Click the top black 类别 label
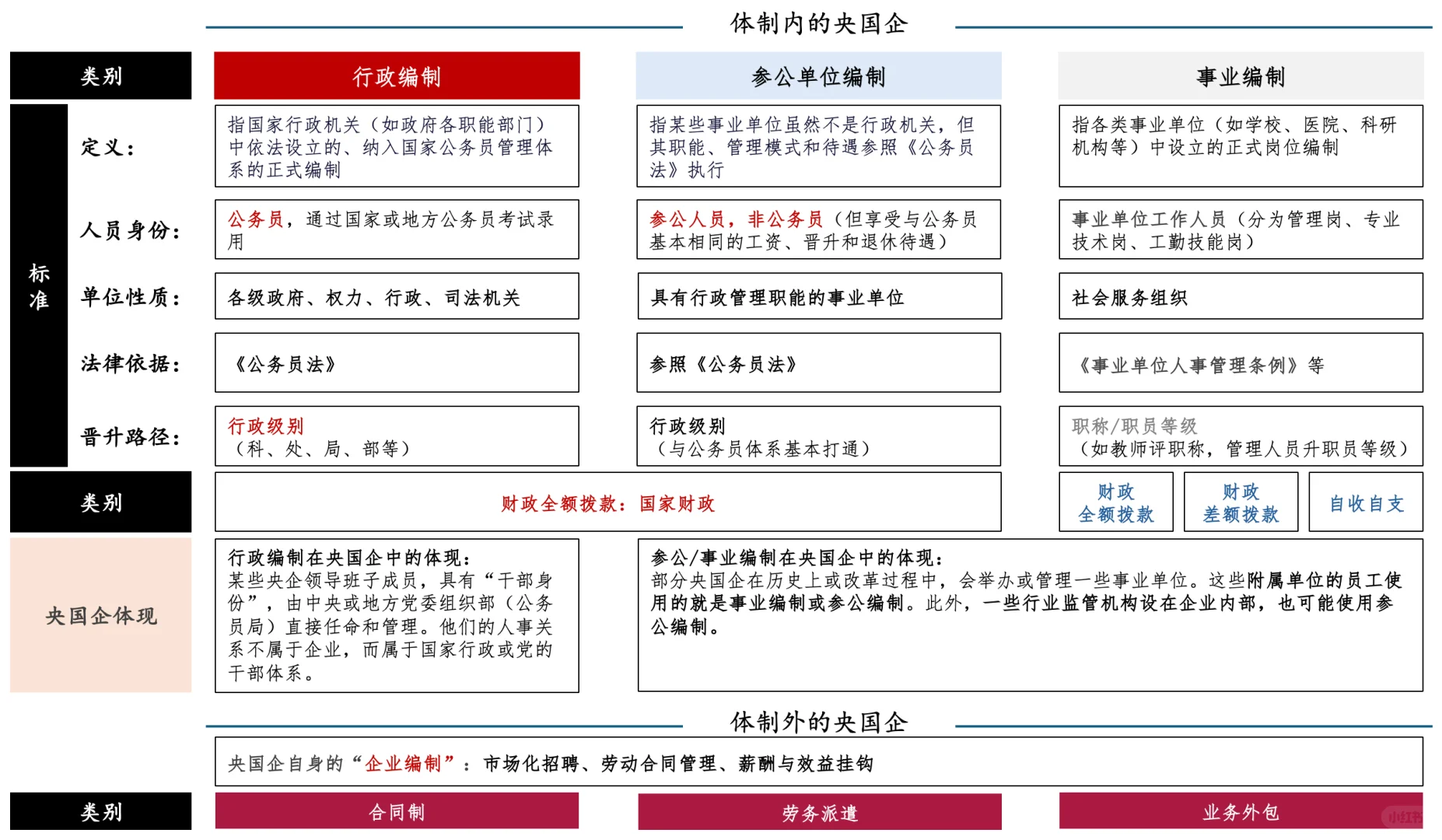Image resolution: width=1442 pixels, height=840 pixels. click(100, 75)
